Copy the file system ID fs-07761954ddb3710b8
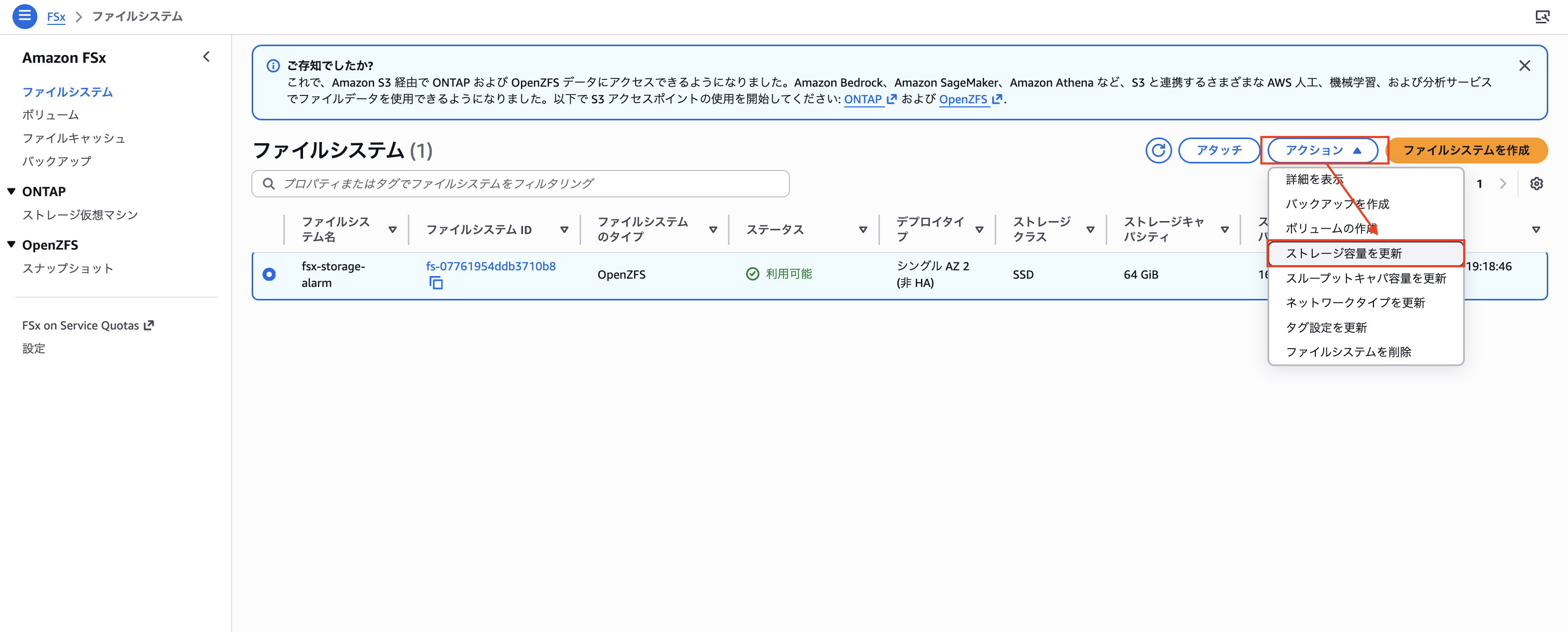Viewport: 1568px width, 632px height. click(436, 283)
